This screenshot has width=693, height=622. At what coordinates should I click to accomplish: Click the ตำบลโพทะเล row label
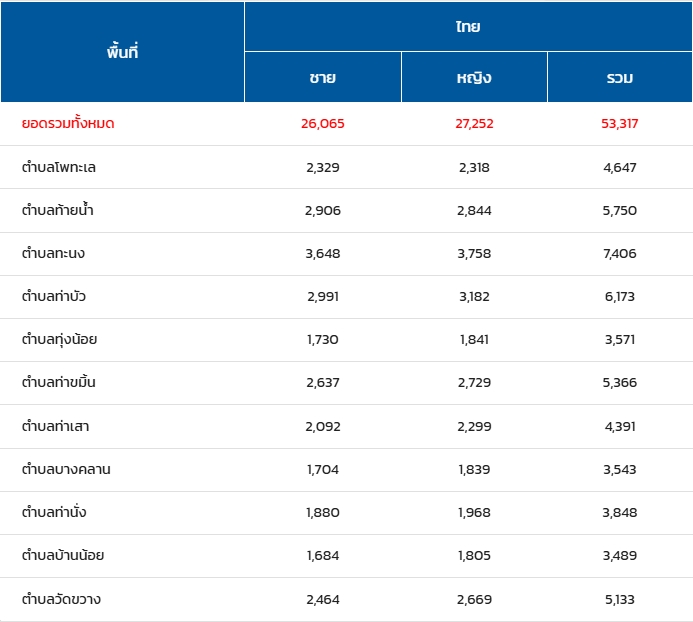59,167
